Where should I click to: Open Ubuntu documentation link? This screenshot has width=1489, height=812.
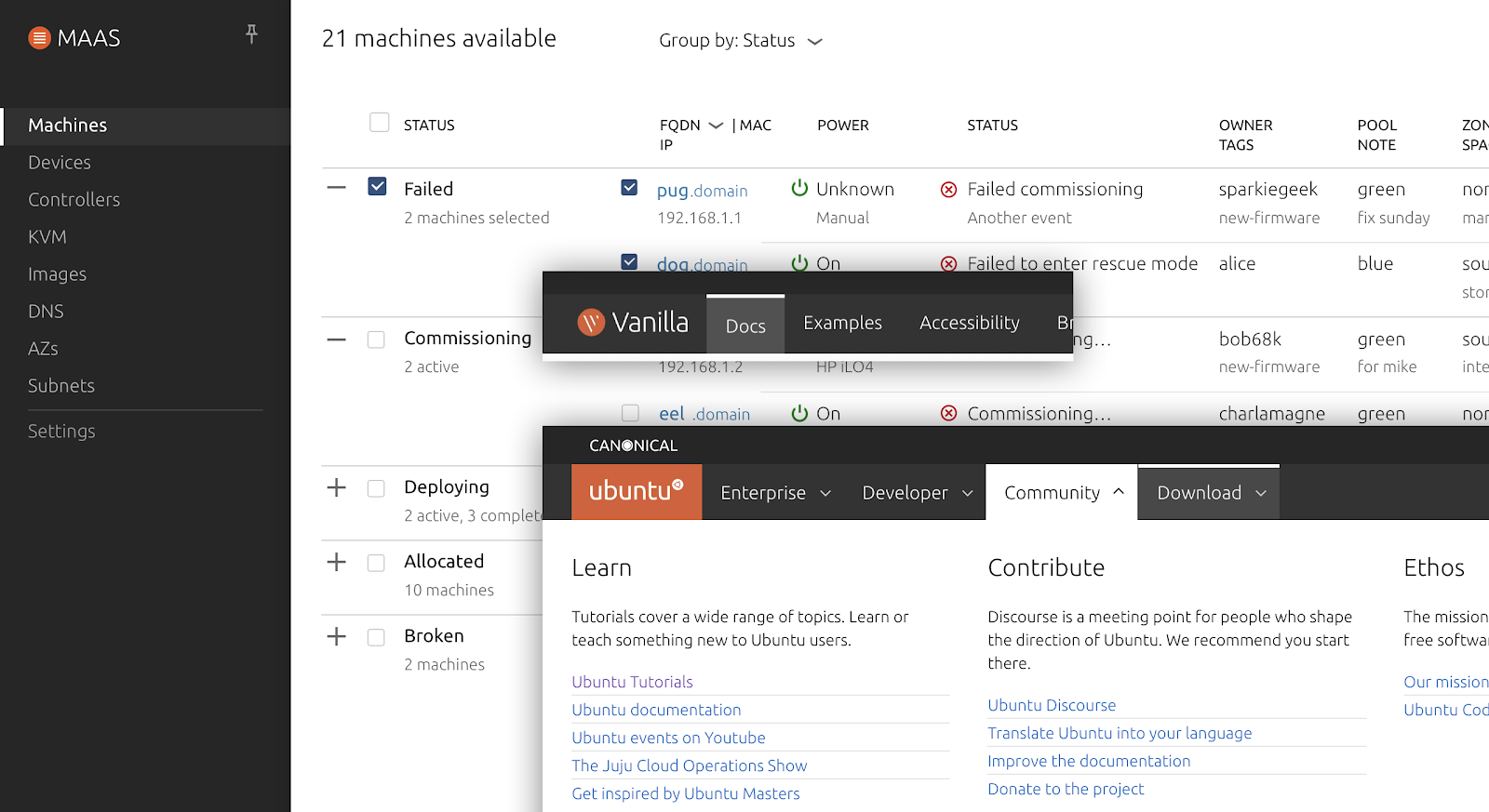[656, 710]
